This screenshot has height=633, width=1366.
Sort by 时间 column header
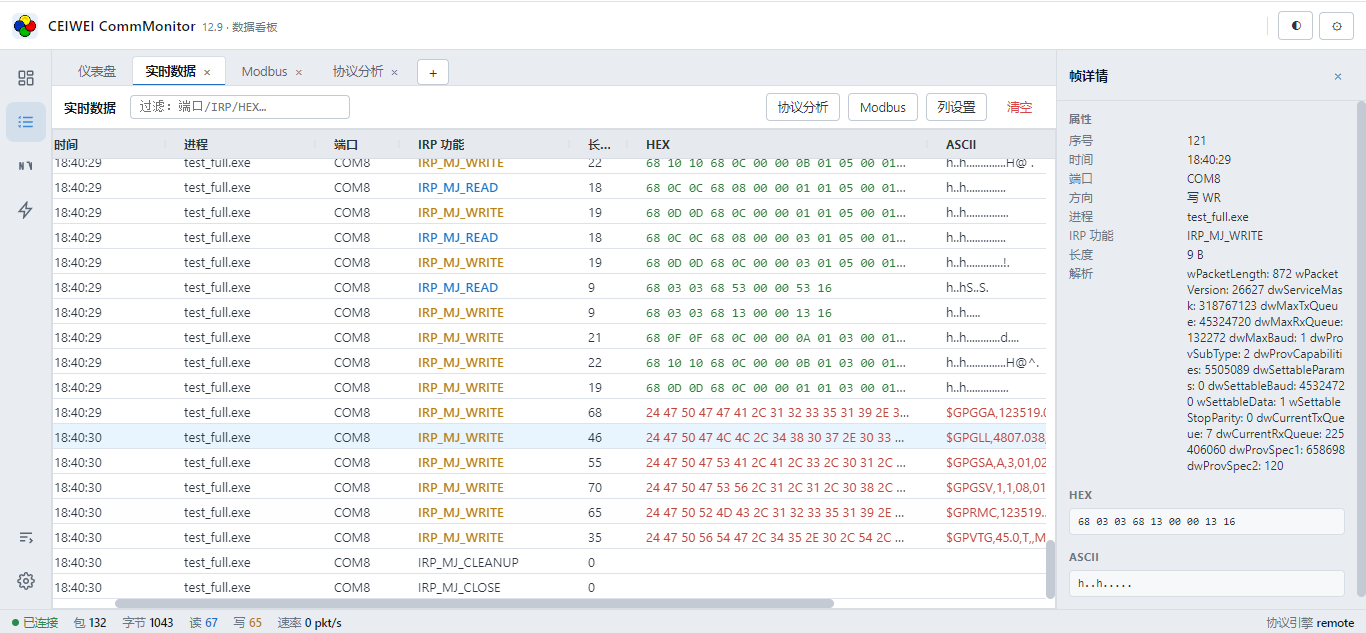(66, 145)
